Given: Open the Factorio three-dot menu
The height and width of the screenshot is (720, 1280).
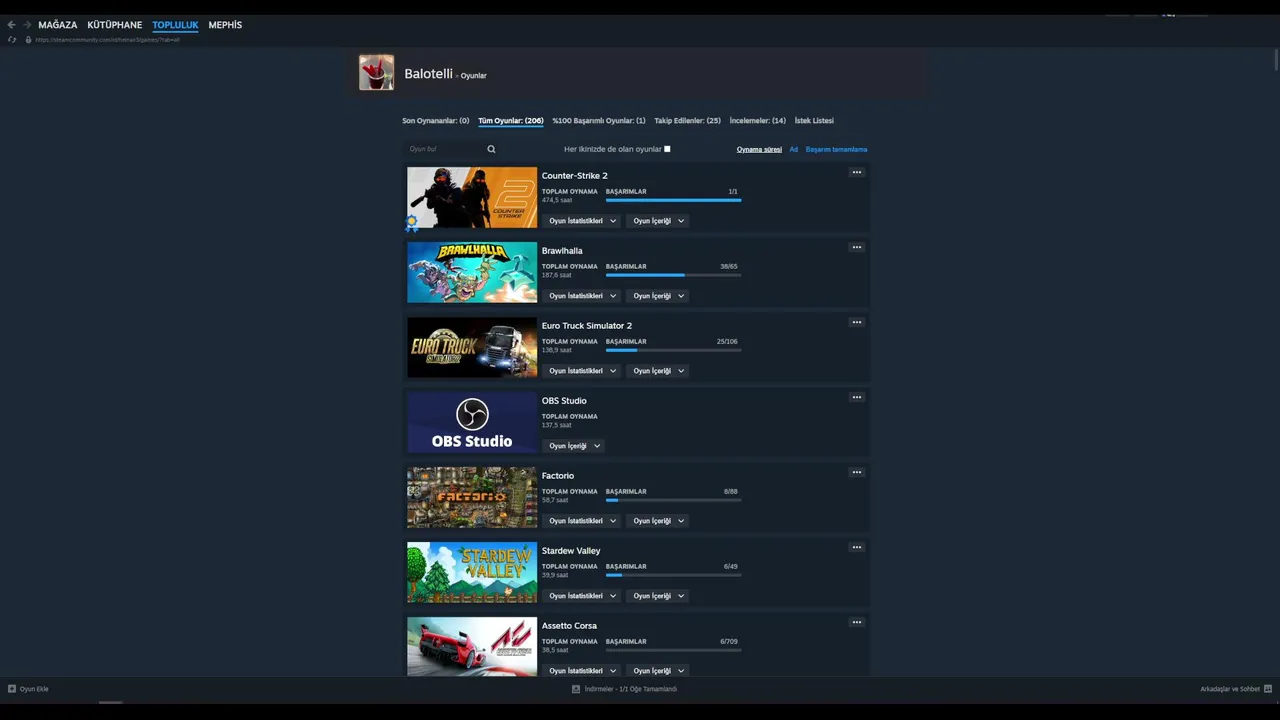Looking at the screenshot, I should tap(856, 472).
